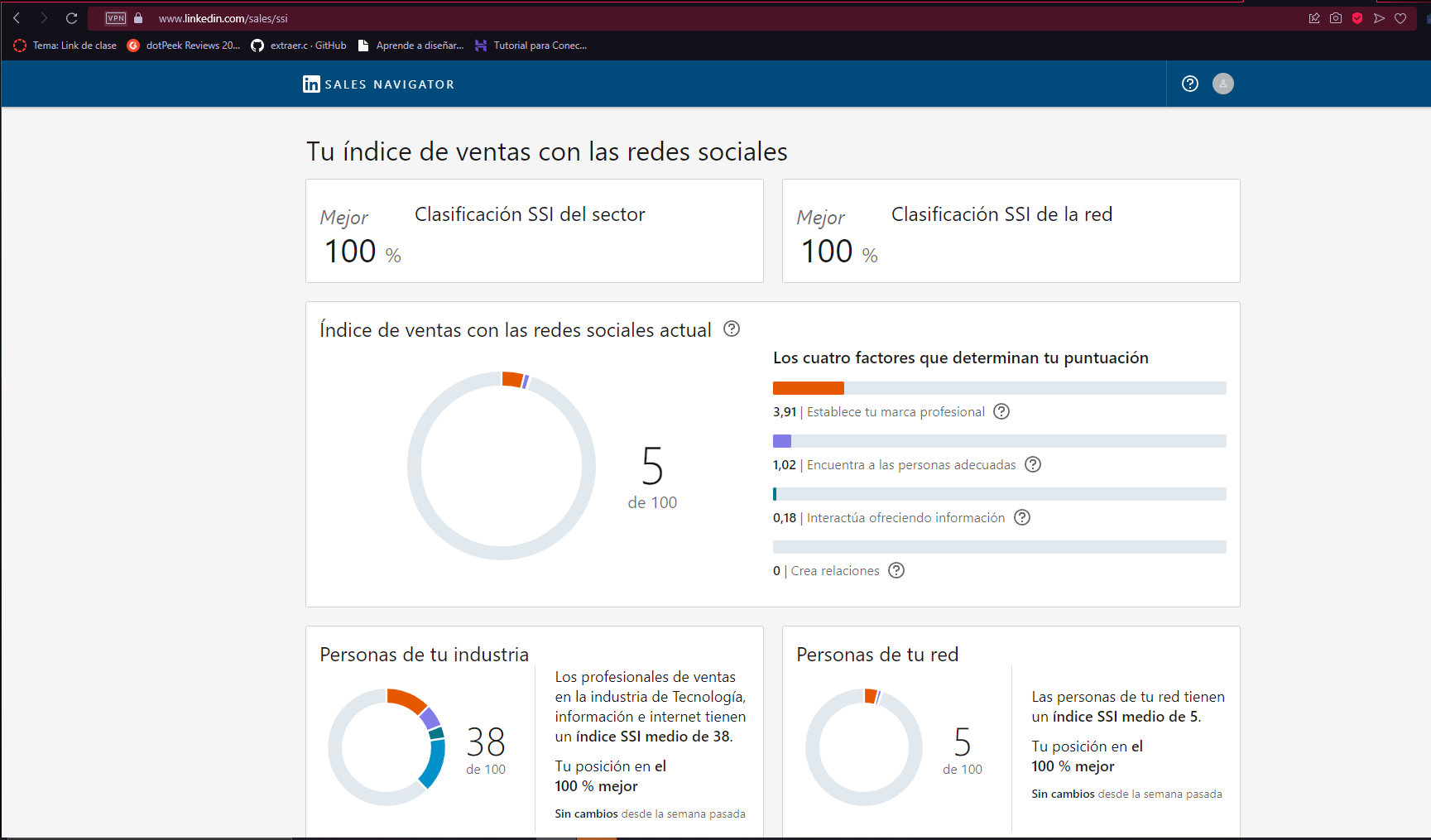1431x840 pixels.
Task: Open 'Tutorial para Conec...' bookmark
Action: point(531,46)
